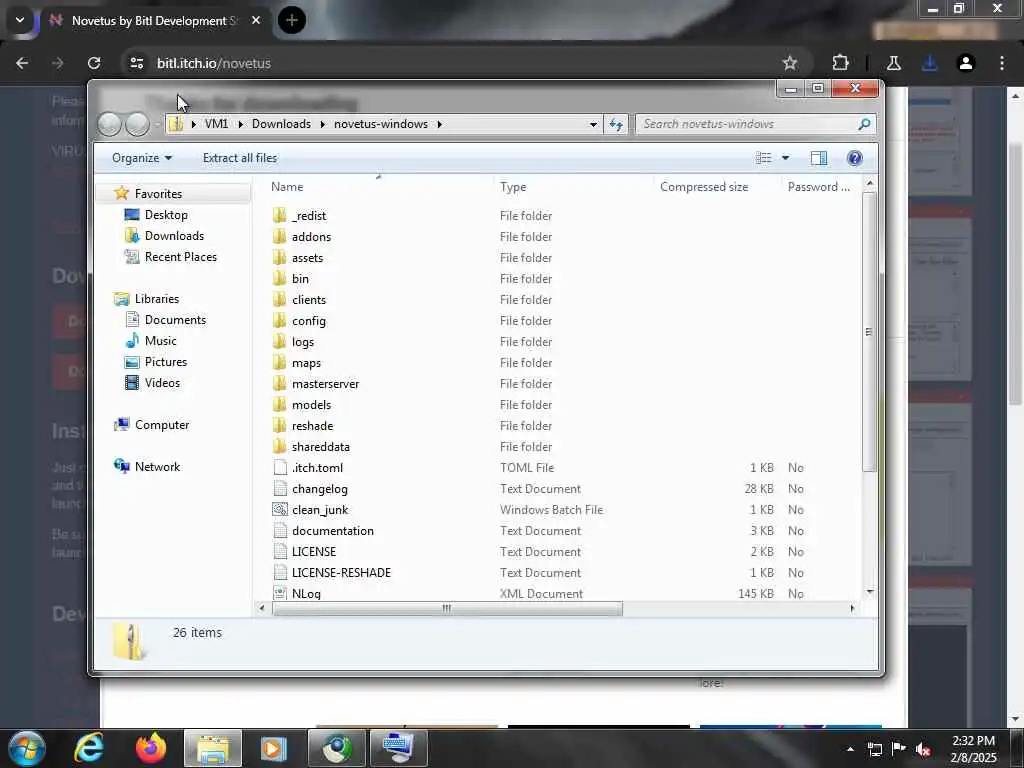Select the Novetus by Bitl Development tab
This screenshot has height=768, width=1024.
155,20
